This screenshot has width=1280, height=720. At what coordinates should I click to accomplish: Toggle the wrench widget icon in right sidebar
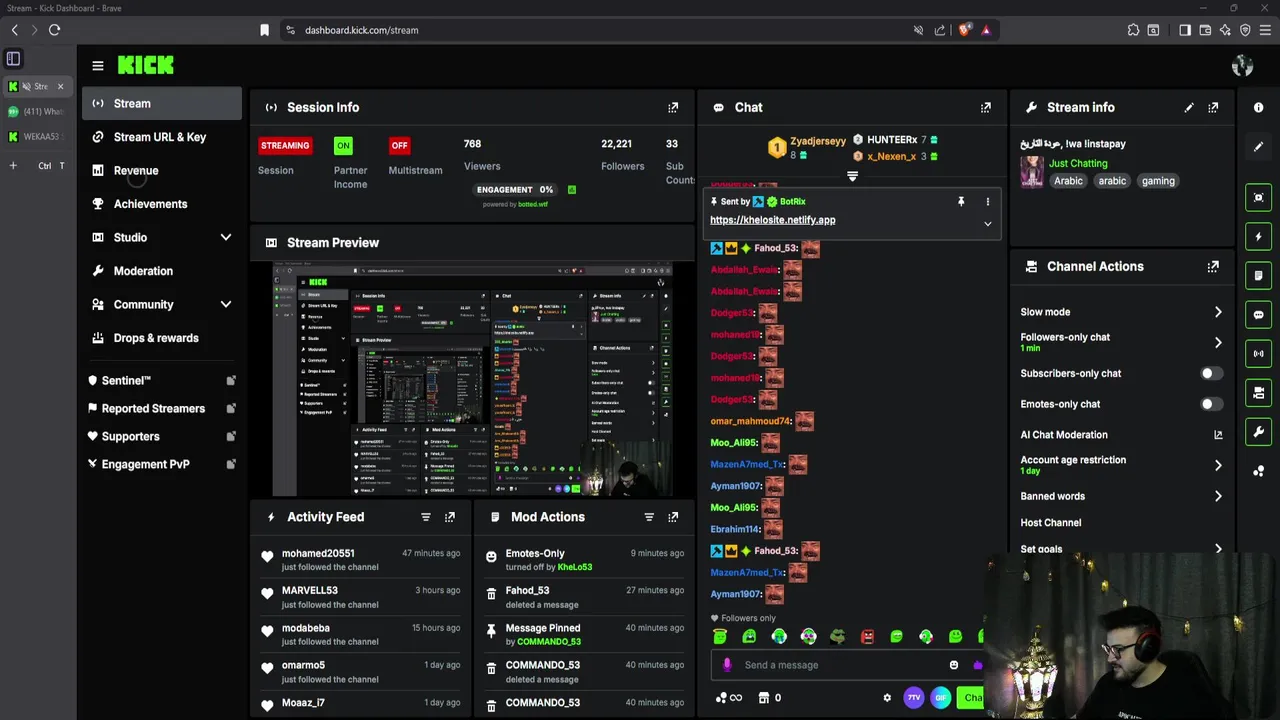(1259, 432)
